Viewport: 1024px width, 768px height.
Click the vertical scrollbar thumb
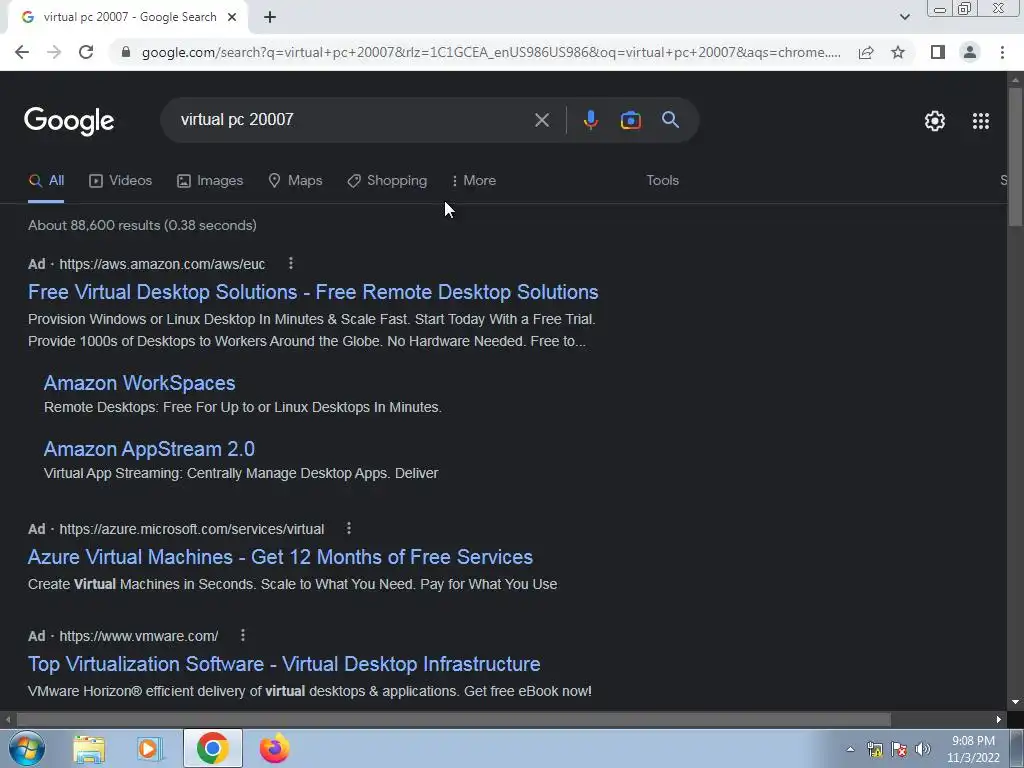1015,157
